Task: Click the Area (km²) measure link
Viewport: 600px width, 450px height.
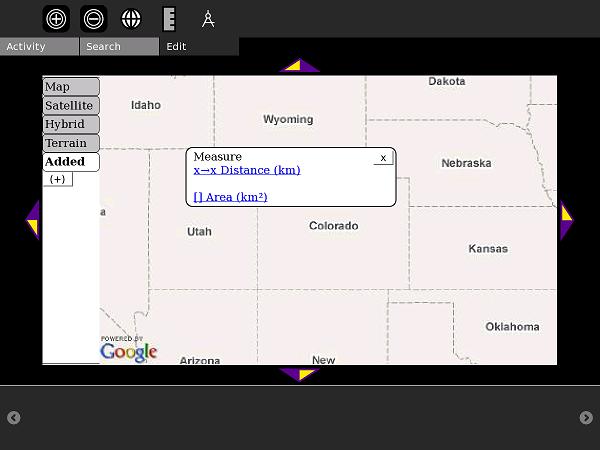Action: [x=230, y=197]
